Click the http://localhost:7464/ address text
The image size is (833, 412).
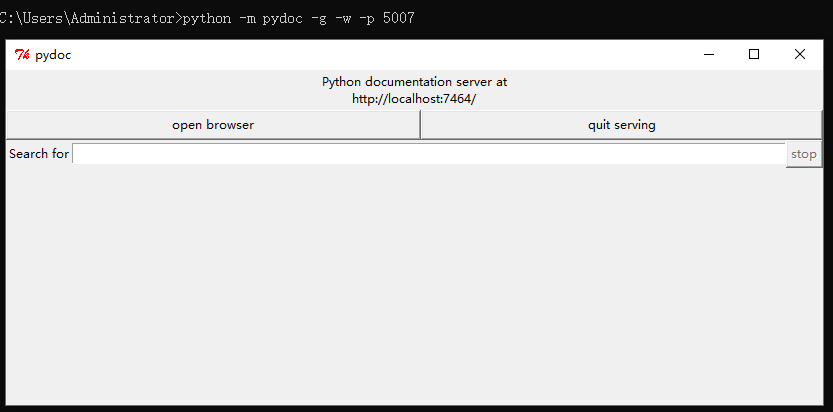(414, 99)
